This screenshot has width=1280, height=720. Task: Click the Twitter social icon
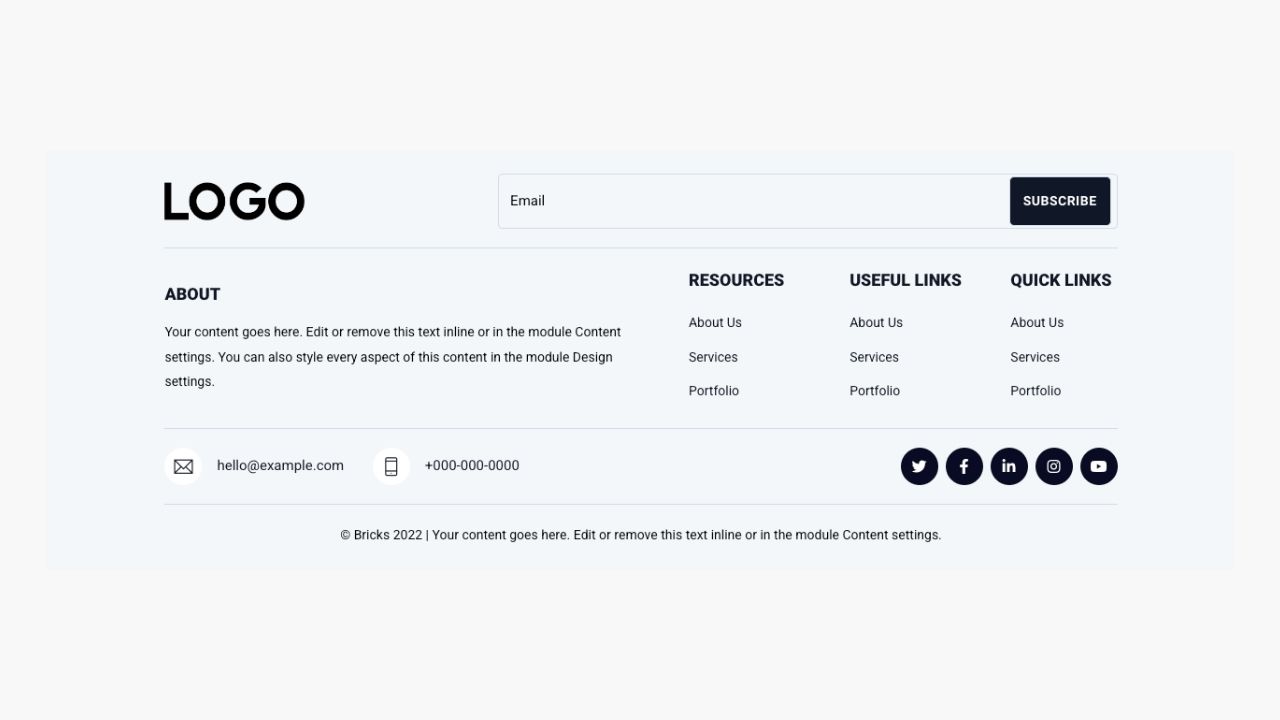click(x=919, y=466)
